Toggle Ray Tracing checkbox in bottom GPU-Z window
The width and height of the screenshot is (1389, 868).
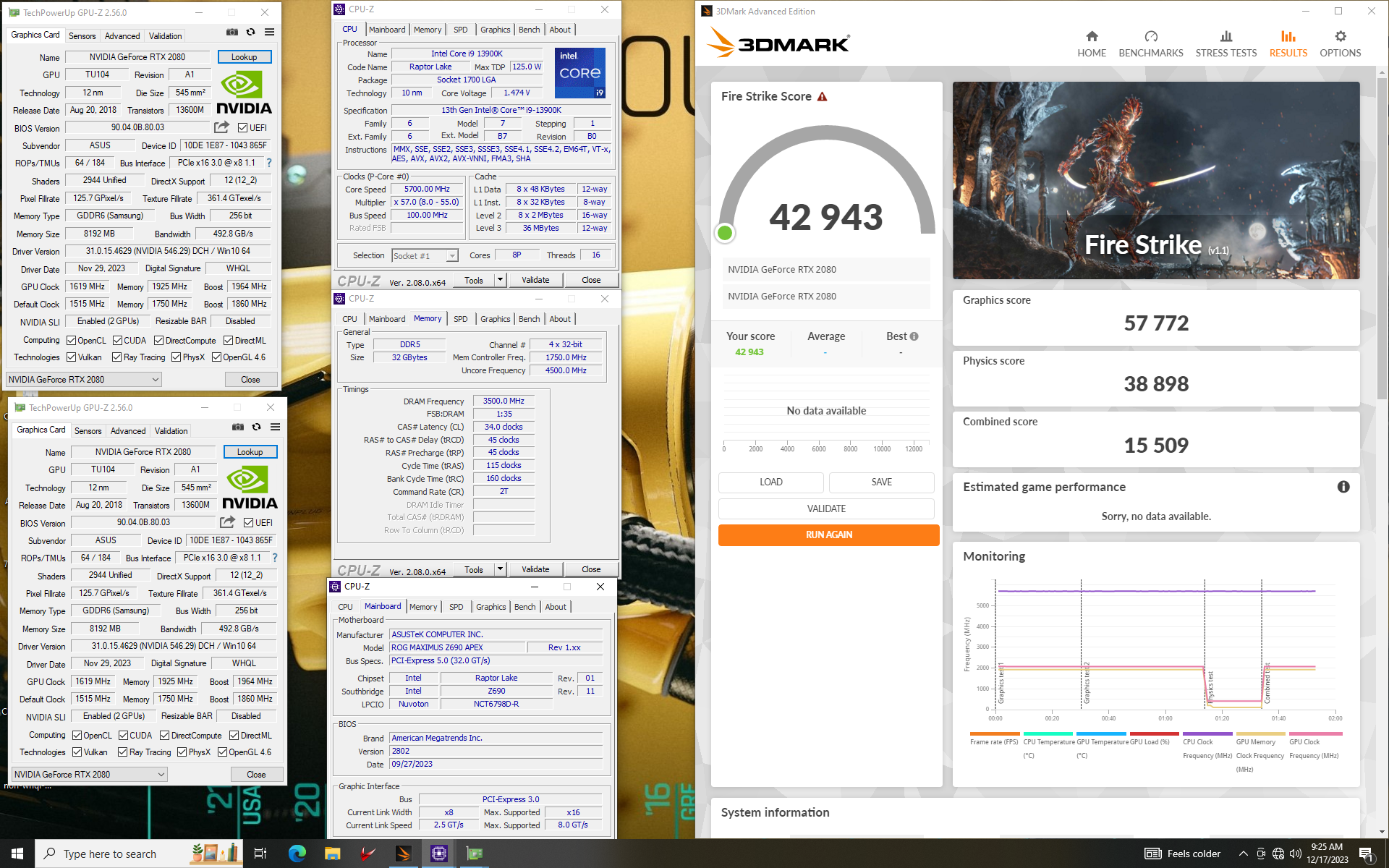[123, 752]
